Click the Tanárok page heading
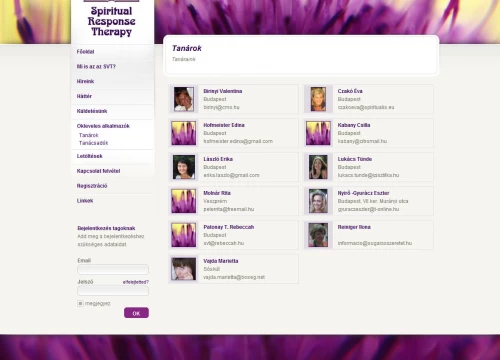Image resolution: width=500 pixels, height=360 pixels. click(187, 48)
